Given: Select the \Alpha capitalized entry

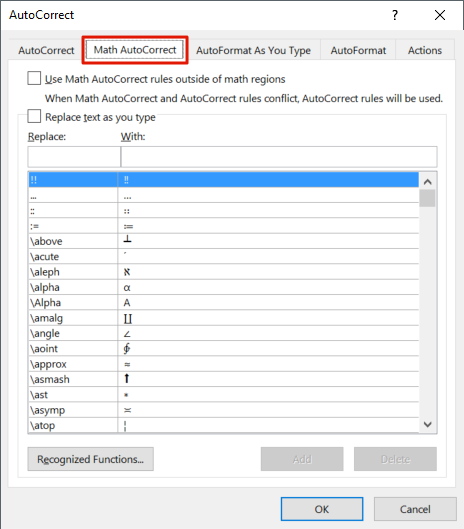Looking at the screenshot, I should pyautogui.click(x=224, y=303).
